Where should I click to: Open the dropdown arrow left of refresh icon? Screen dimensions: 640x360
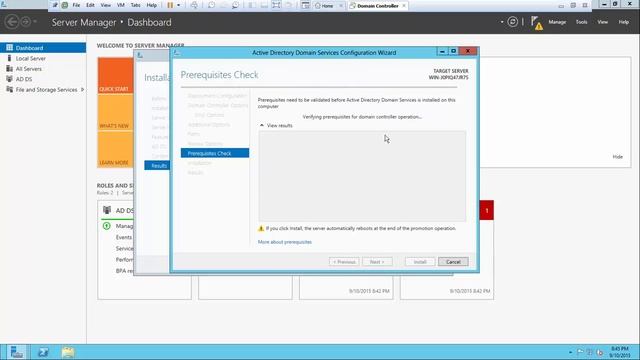(502, 22)
